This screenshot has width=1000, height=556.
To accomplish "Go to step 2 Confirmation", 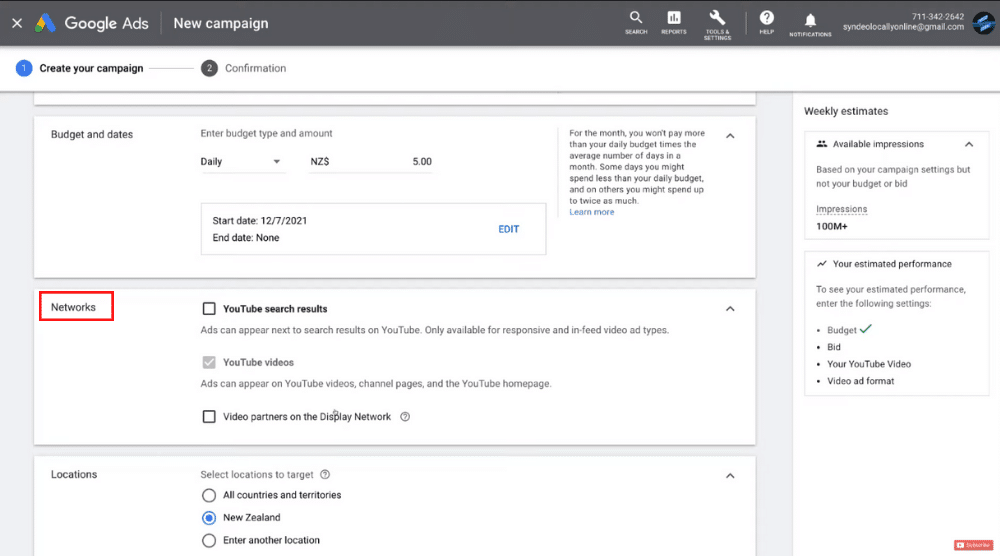I will click(244, 68).
